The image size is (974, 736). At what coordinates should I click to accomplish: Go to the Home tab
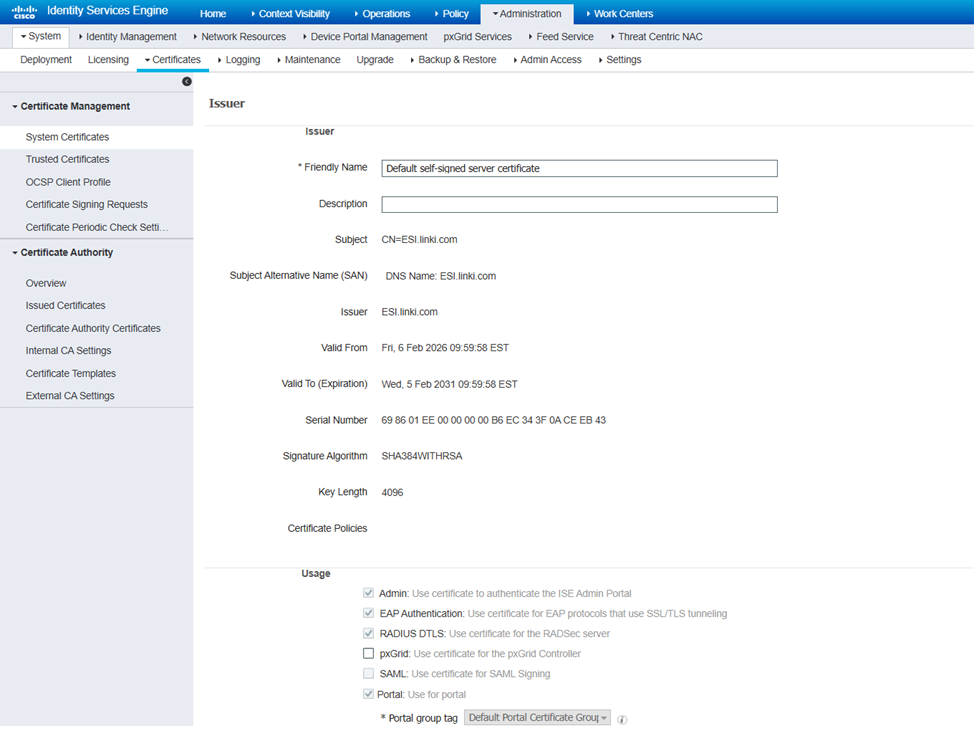[x=213, y=14]
